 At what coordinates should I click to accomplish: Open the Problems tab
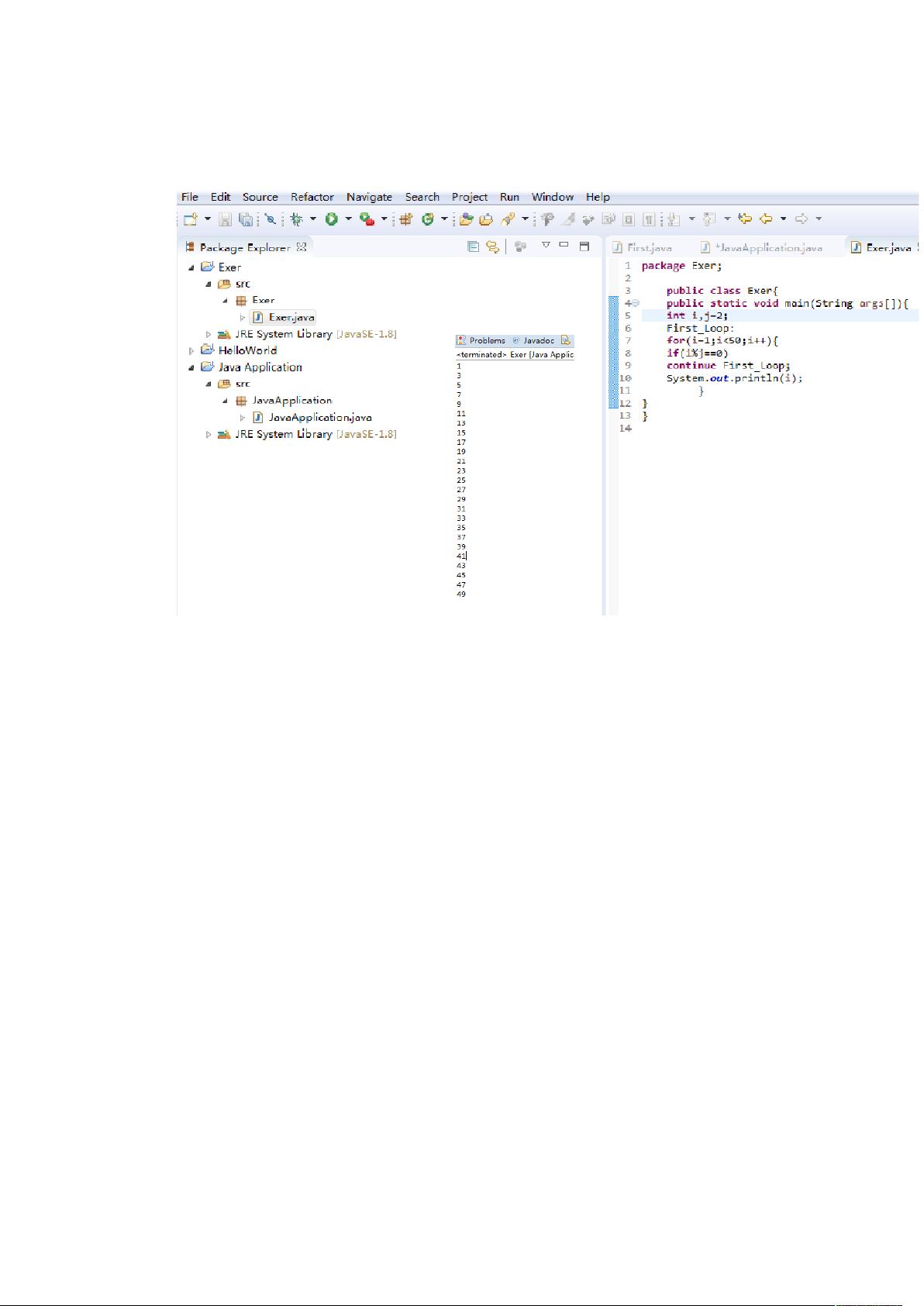point(481,340)
